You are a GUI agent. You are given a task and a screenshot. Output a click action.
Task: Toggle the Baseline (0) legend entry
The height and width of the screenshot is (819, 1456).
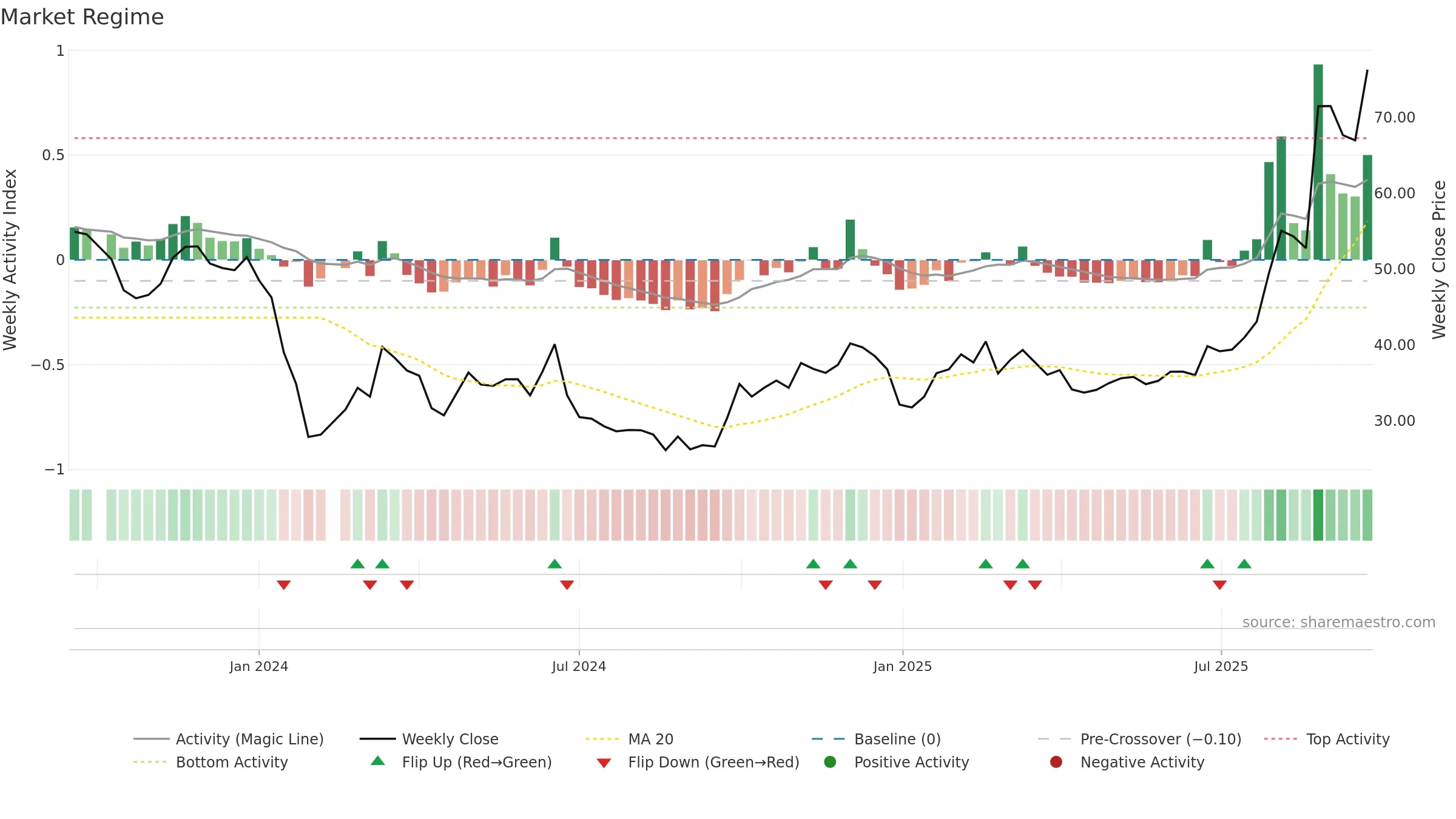[876, 739]
